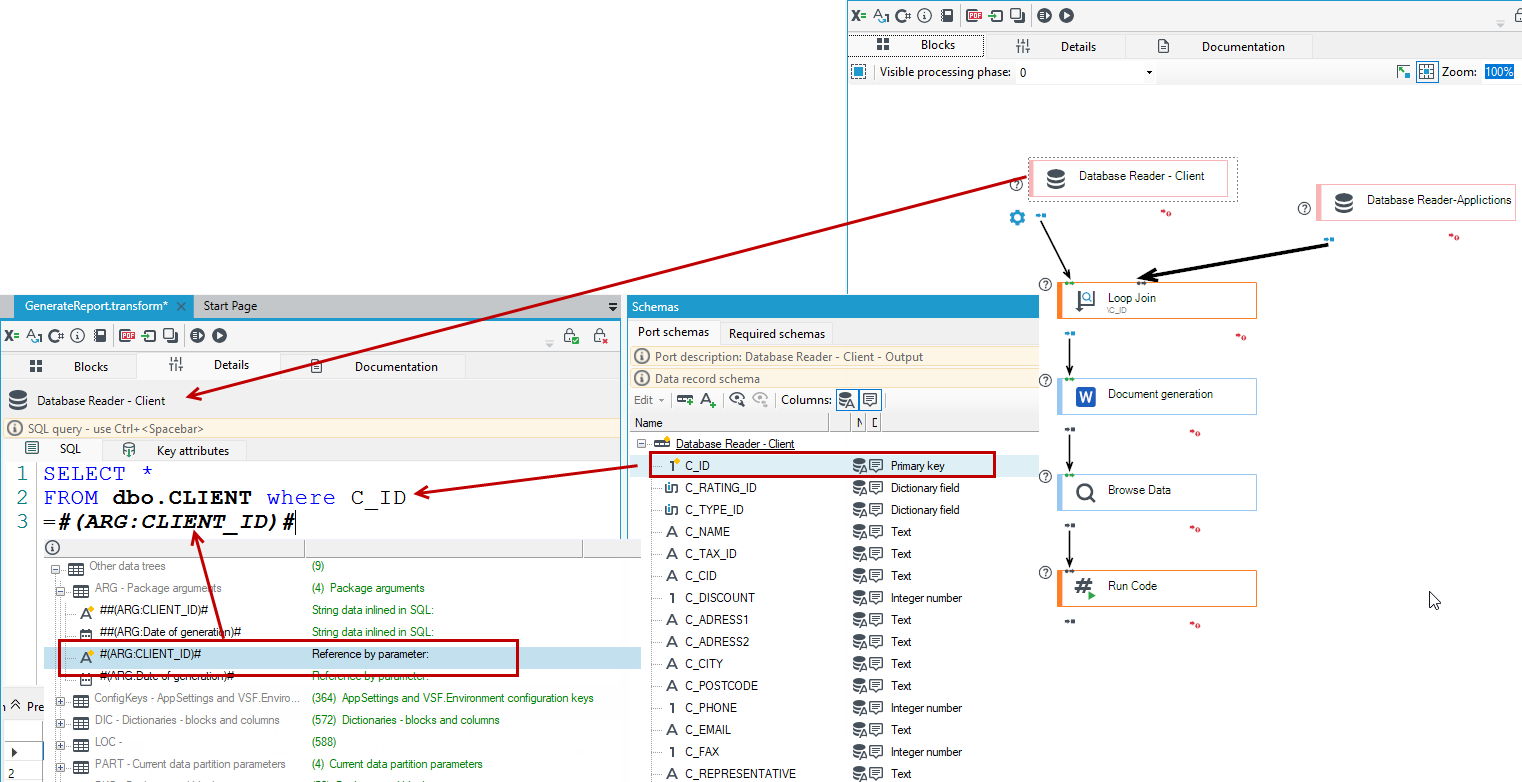Toggle the diagram grid view button by Zoom
This screenshot has width=1522, height=782.
[1427, 72]
